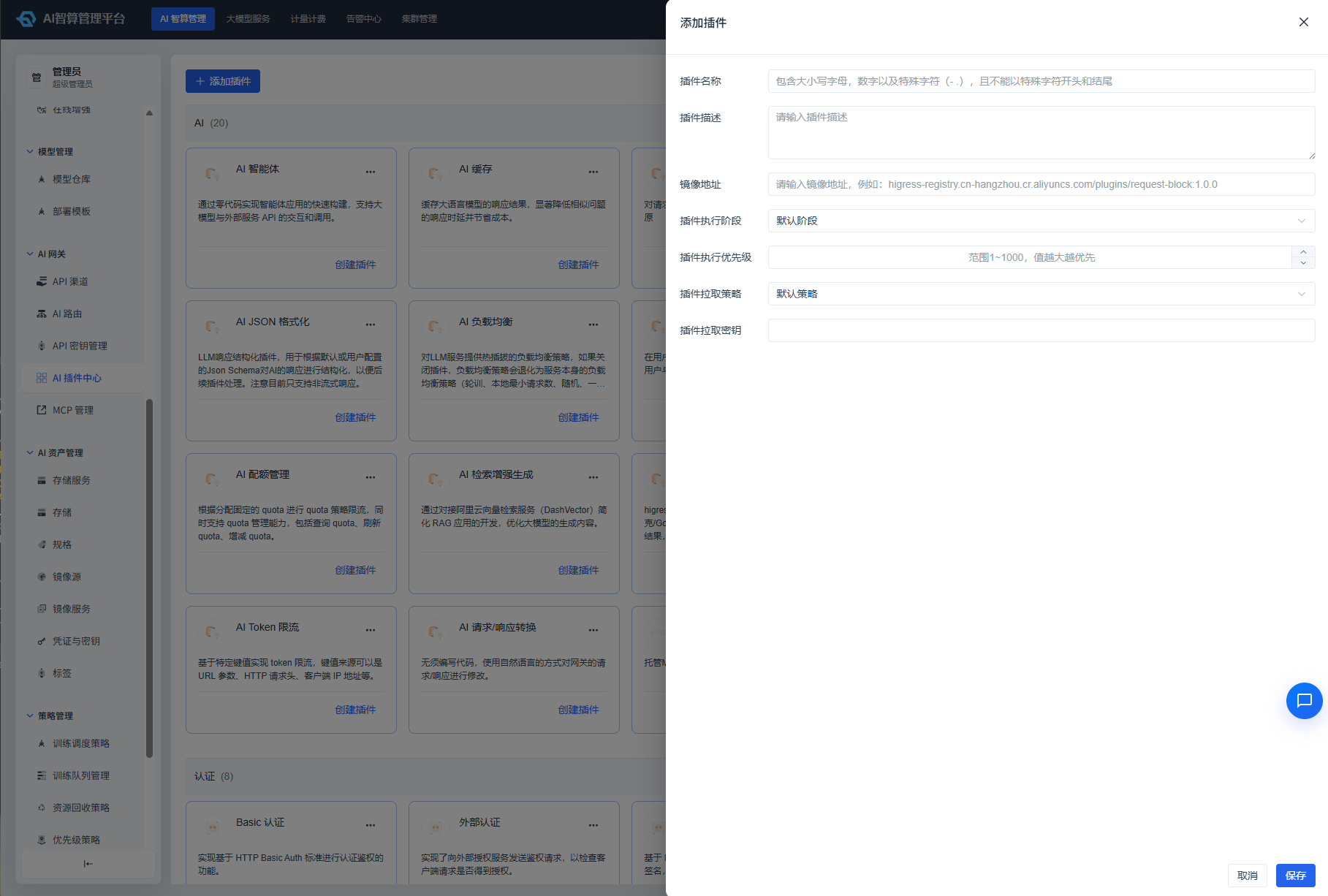Image resolution: width=1328 pixels, height=896 pixels.
Task: Focus the 镜像地址 input field
Action: click(1041, 184)
